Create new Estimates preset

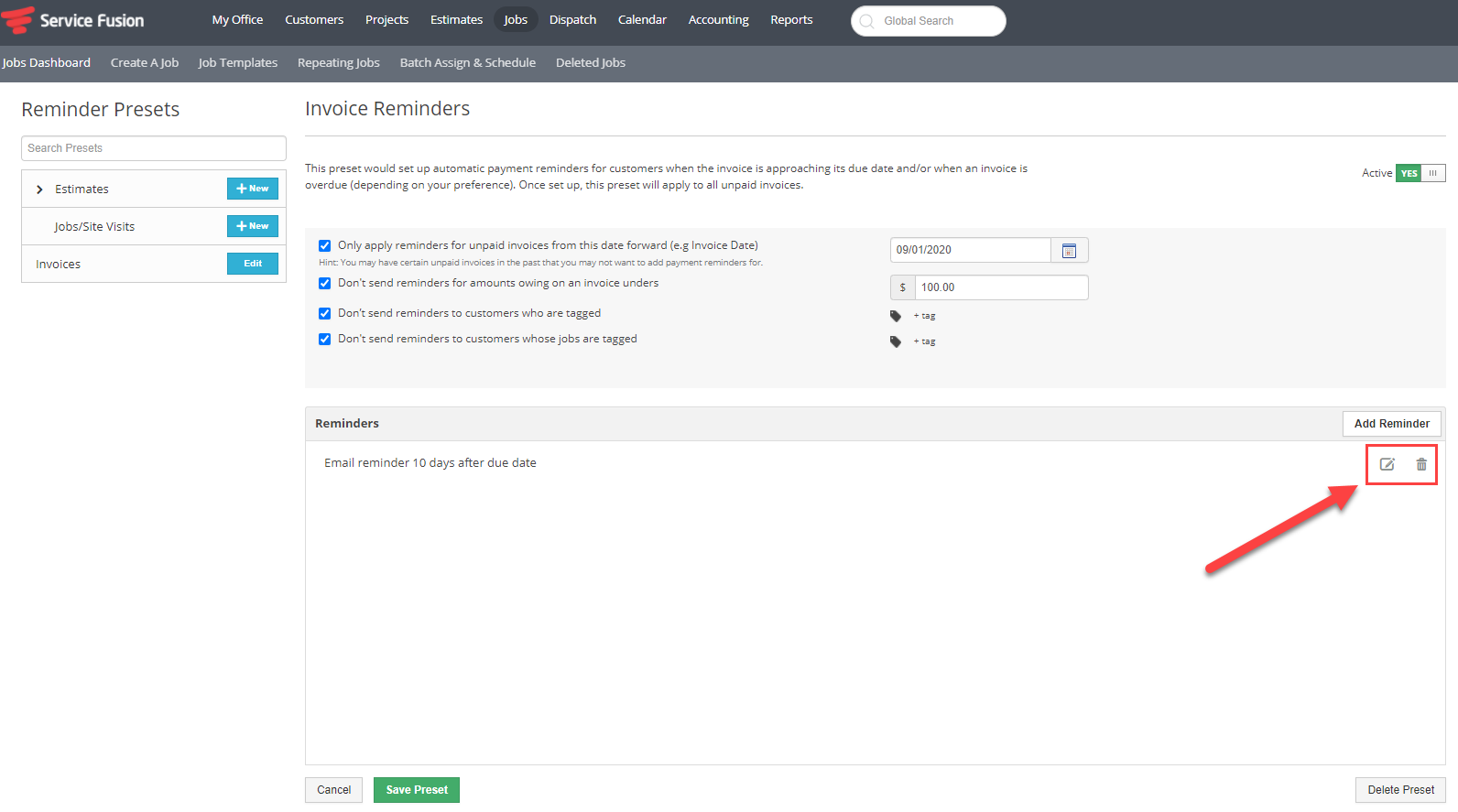point(253,189)
